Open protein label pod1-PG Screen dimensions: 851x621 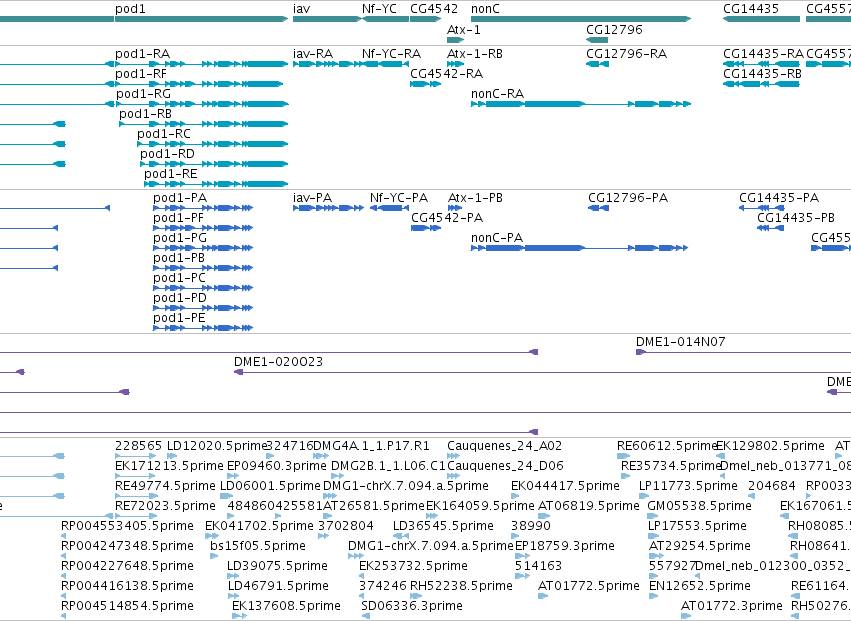pyautogui.click(x=180, y=238)
